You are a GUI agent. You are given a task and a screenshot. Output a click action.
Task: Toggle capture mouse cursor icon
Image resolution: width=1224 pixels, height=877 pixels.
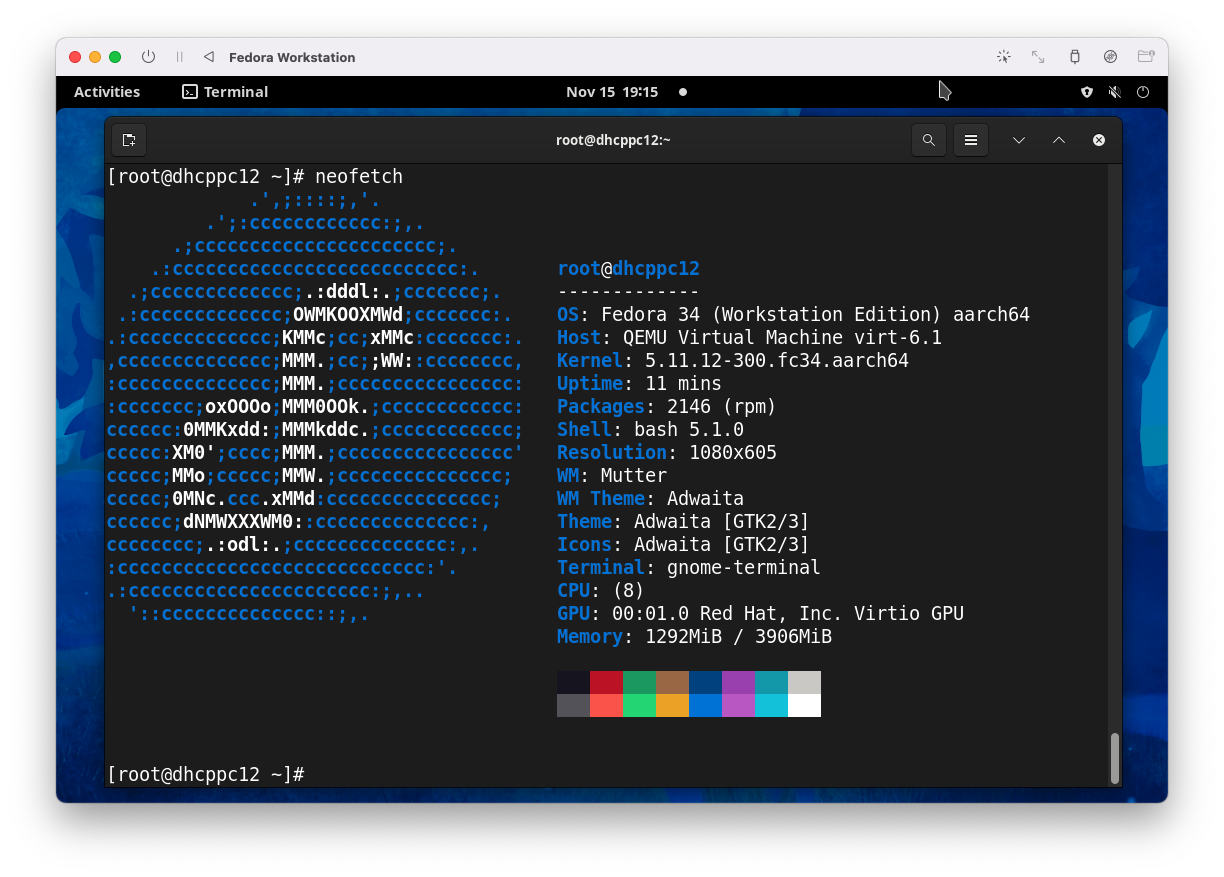(1003, 57)
